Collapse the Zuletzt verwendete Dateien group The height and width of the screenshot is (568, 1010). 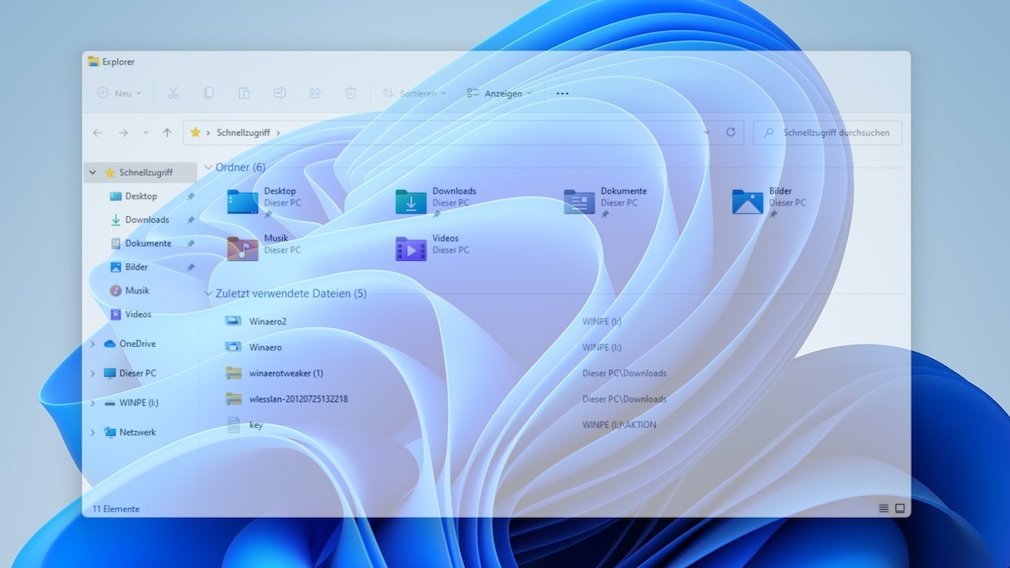coord(208,294)
